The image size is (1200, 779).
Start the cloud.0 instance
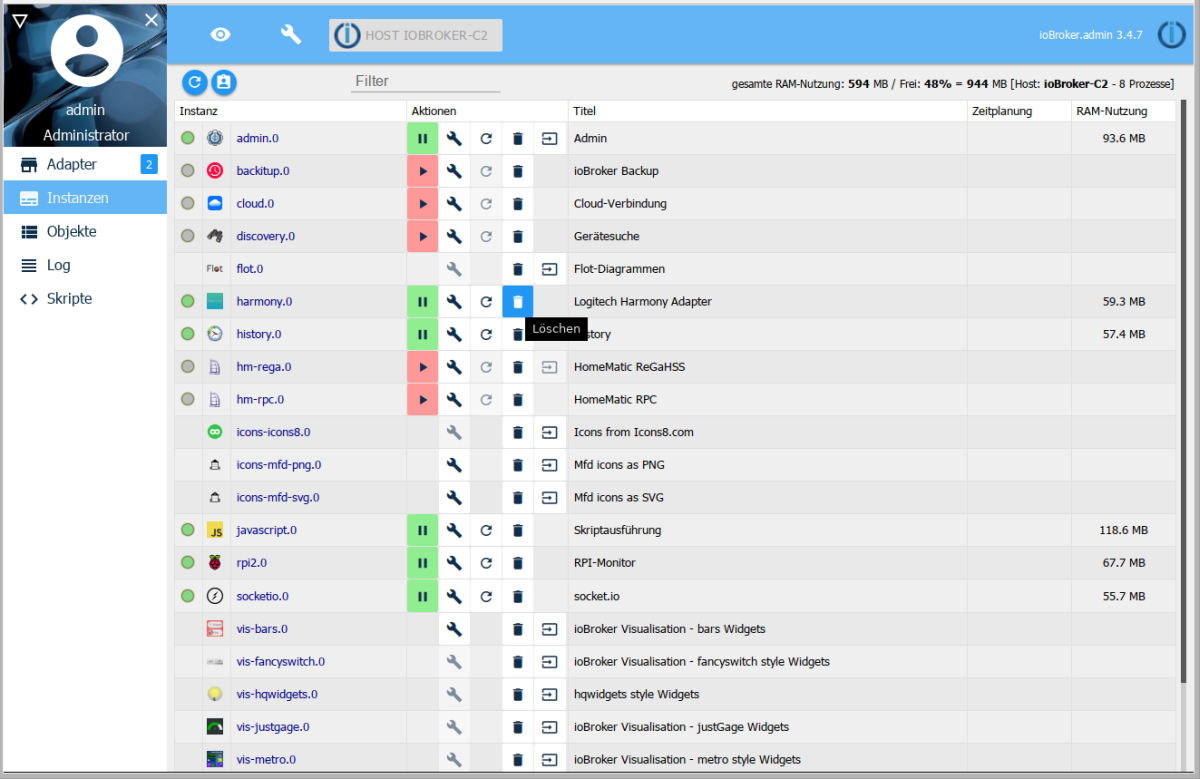point(422,204)
